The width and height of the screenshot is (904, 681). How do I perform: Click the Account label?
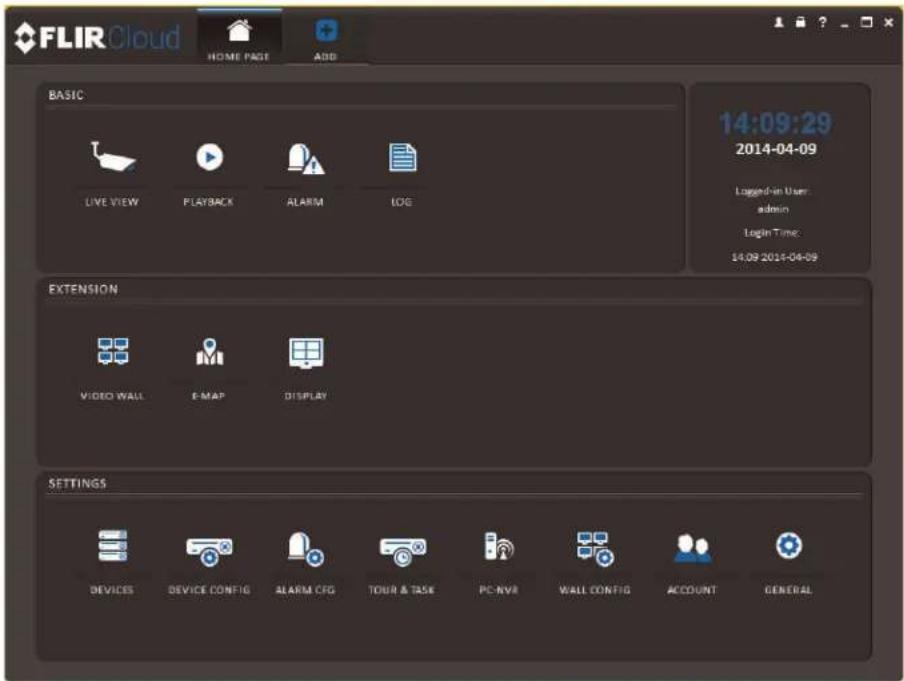coord(692,590)
